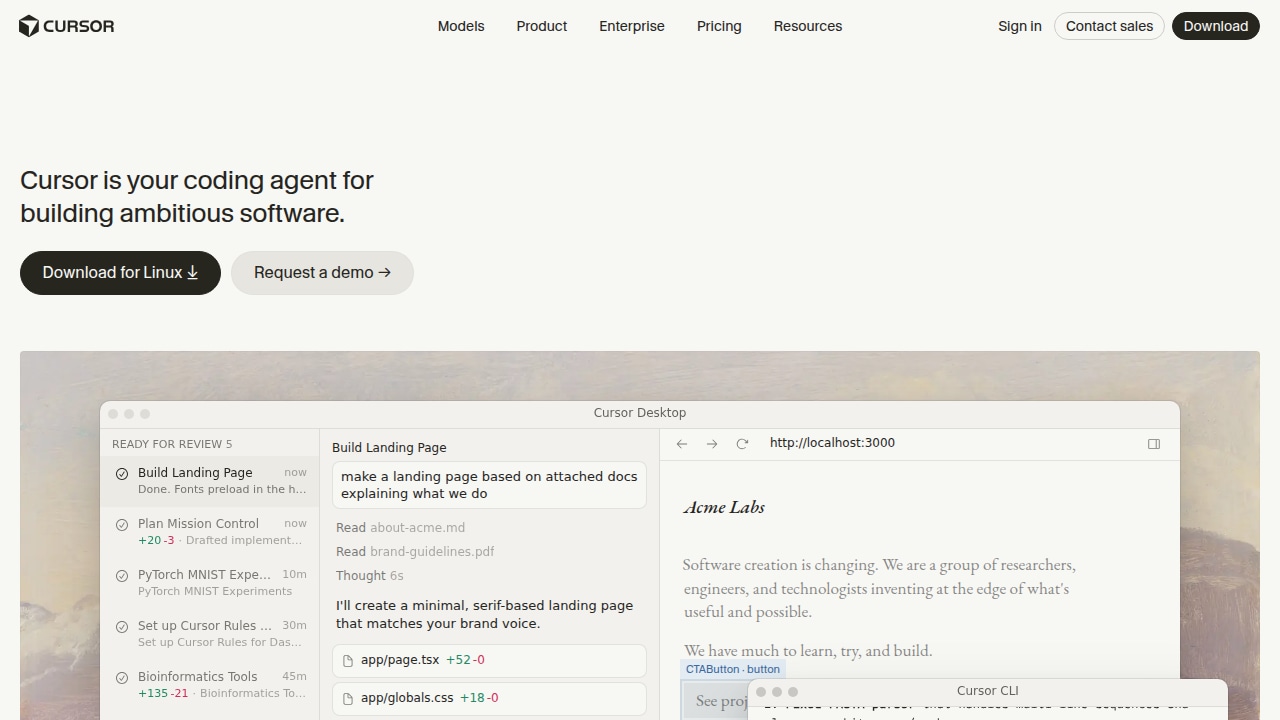This screenshot has width=1280, height=720.
Task: Click the 'Cursor CLI' window title
Action: point(988,691)
